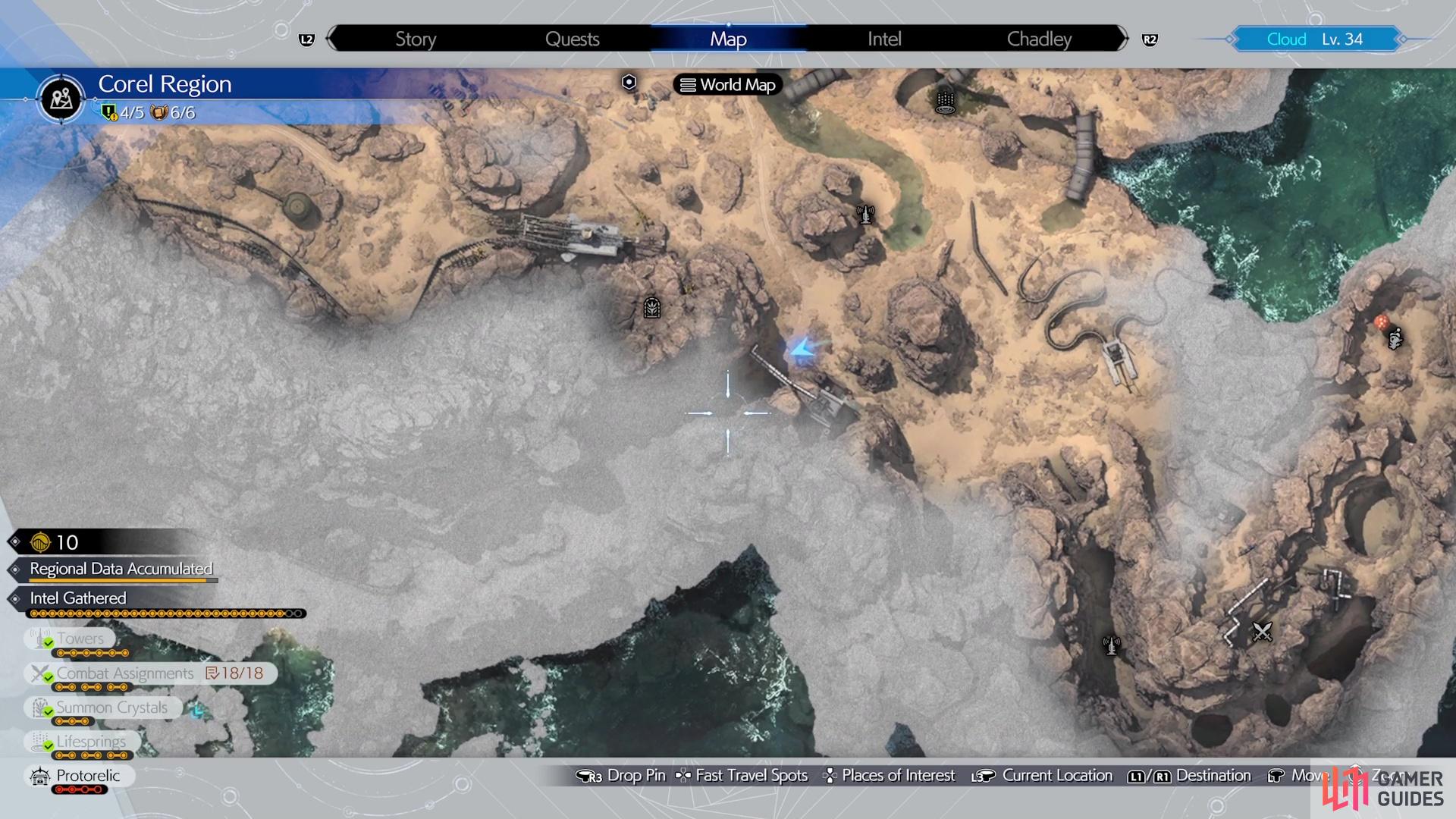This screenshot has width=1456, height=819.
Task: Click the map crosshair cursor
Action: pyautogui.click(x=728, y=413)
